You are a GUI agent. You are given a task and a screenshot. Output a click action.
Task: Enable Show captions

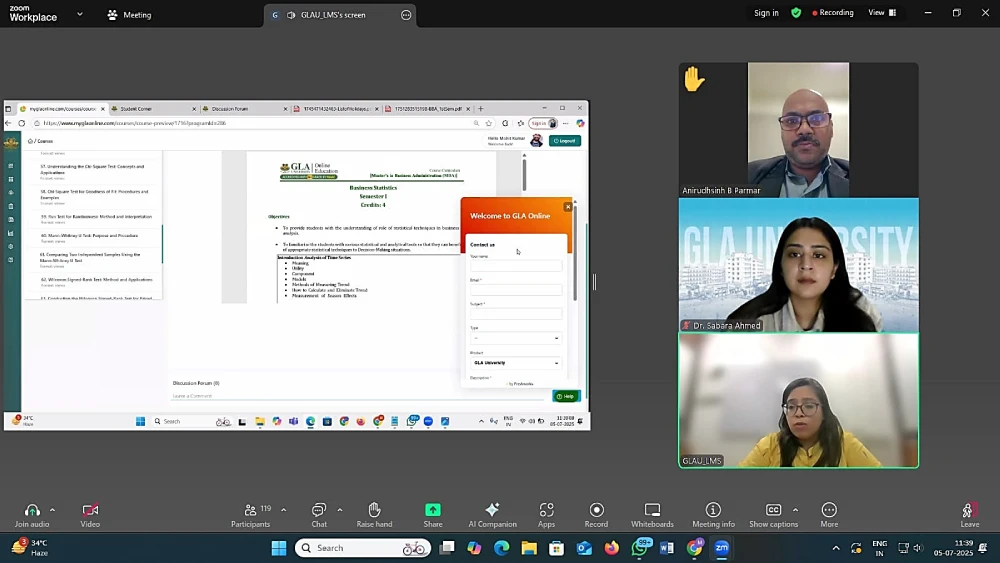[773, 514]
